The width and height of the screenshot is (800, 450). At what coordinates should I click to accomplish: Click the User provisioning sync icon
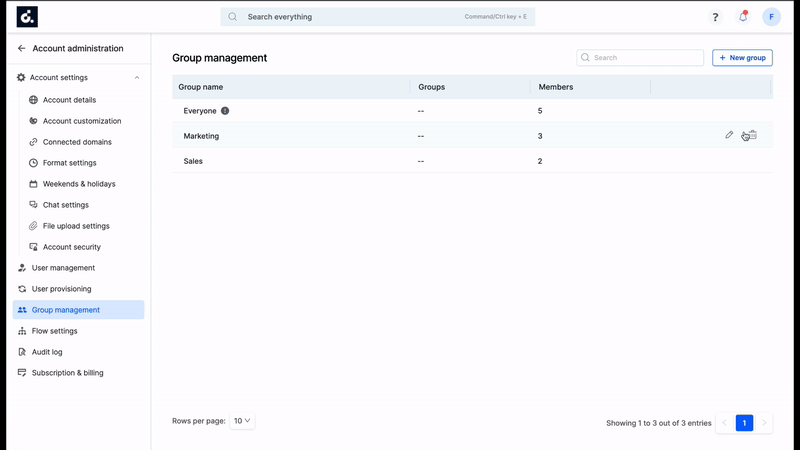click(22, 289)
